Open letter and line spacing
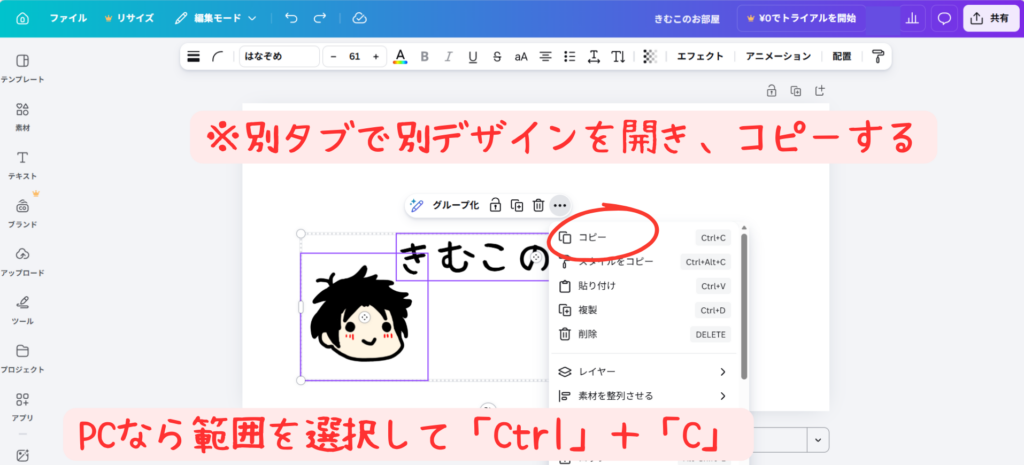Viewport: 1024px width, 465px height. pos(594,56)
